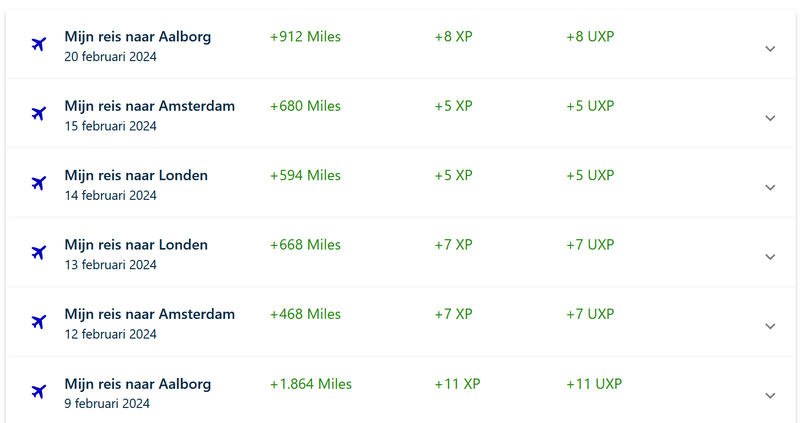This screenshot has height=423, width=800.
Task: Open the +680 Miles trip to Amsterdam title
Action: pyautogui.click(x=149, y=106)
